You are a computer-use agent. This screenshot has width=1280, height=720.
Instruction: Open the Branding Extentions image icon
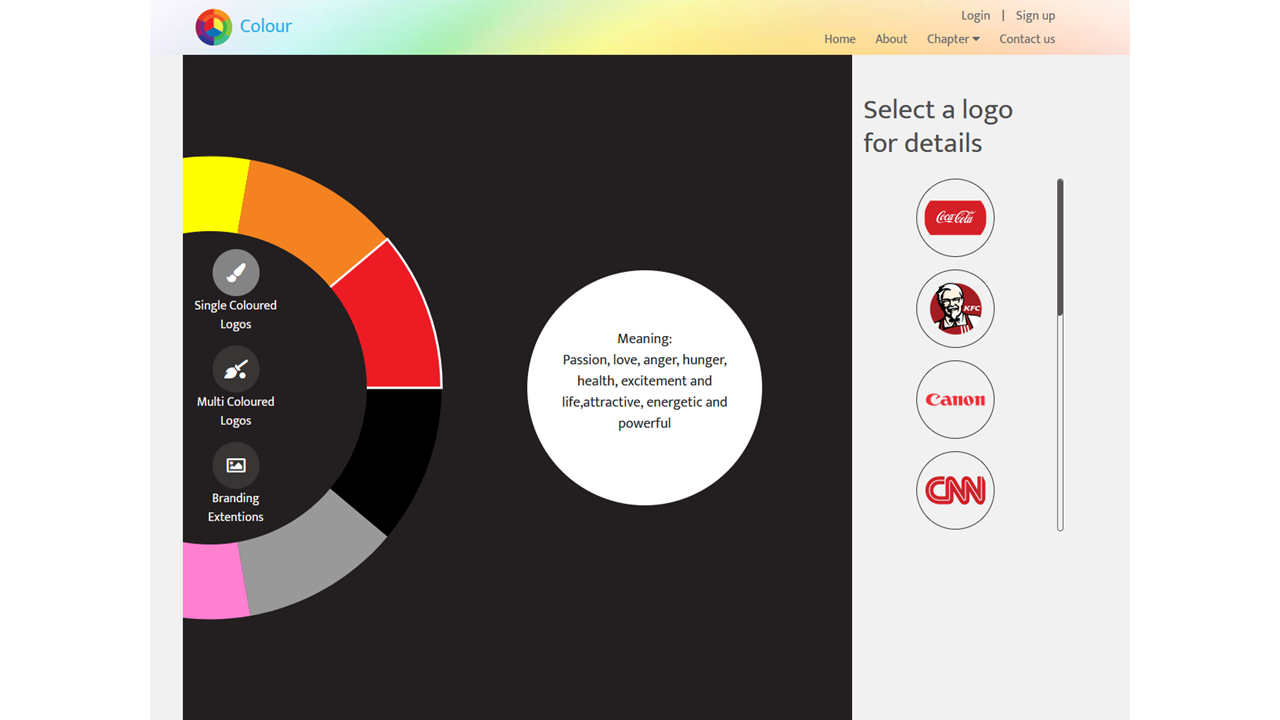coord(236,465)
